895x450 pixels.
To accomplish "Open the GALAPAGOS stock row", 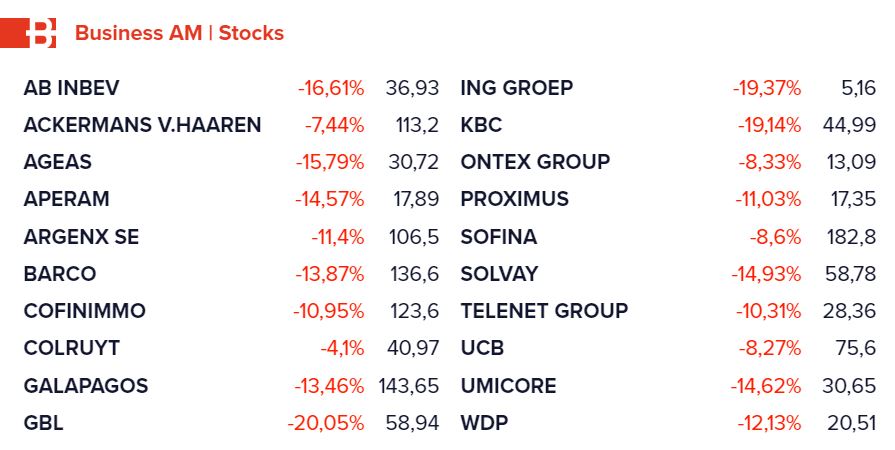I will (x=85, y=386).
